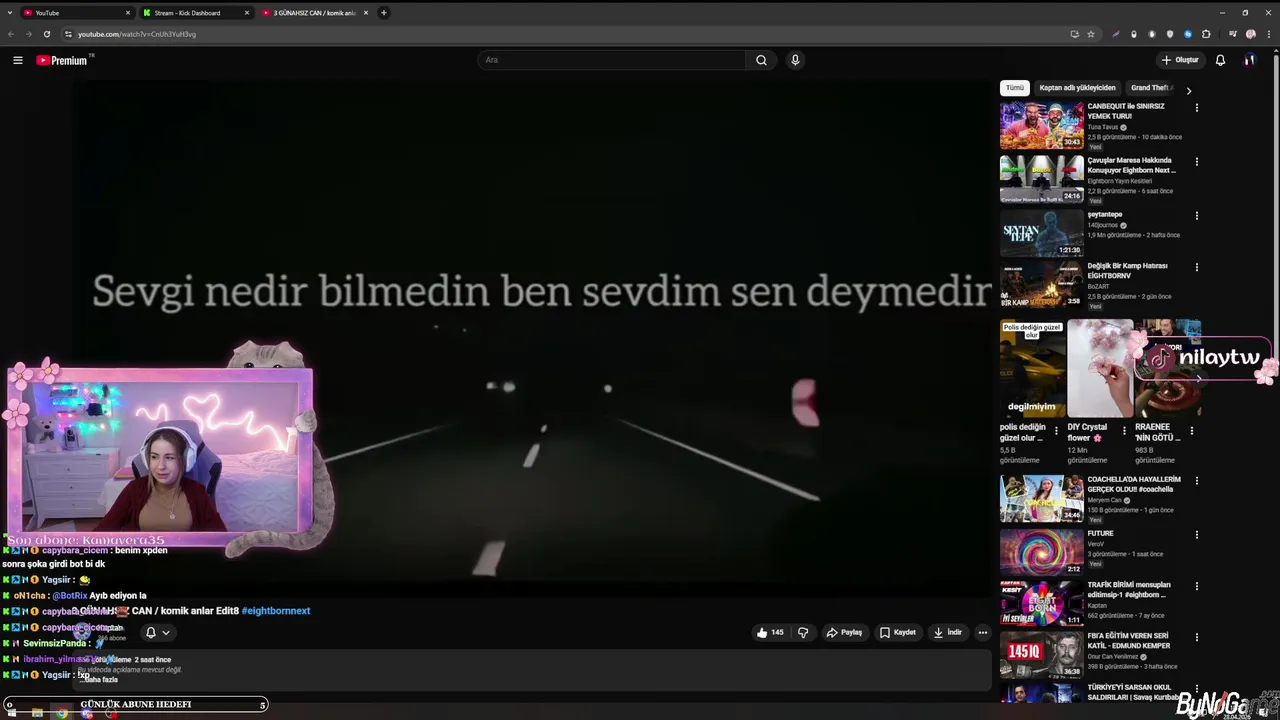Open the purple feather extension
1280x720 pixels.
pos(1115,34)
